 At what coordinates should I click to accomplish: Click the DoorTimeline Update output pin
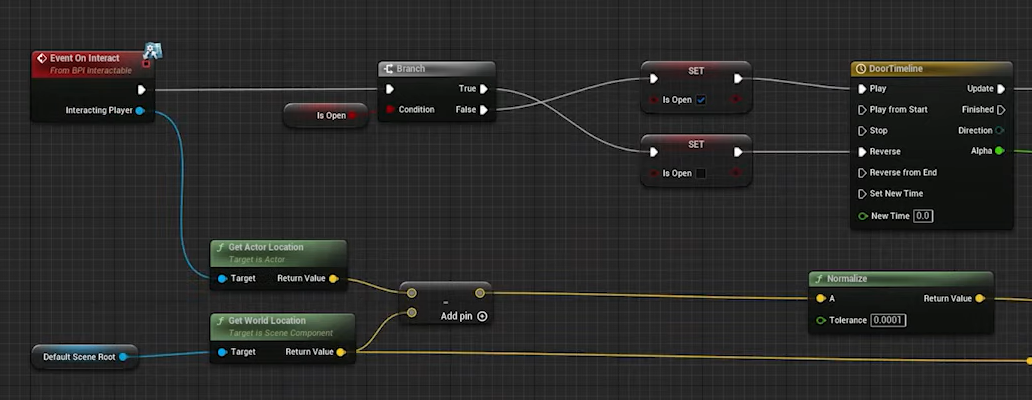coord(1001,89)
